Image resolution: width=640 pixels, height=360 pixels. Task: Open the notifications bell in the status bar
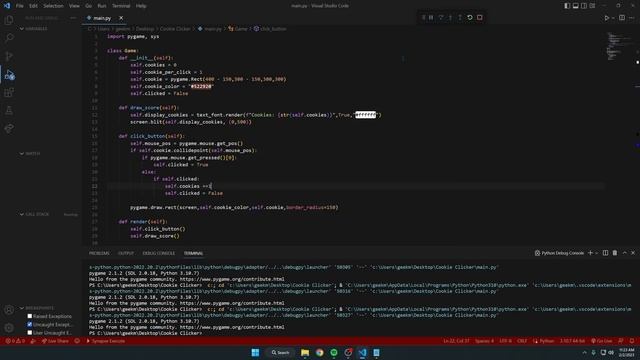click(x=632, y=341)
